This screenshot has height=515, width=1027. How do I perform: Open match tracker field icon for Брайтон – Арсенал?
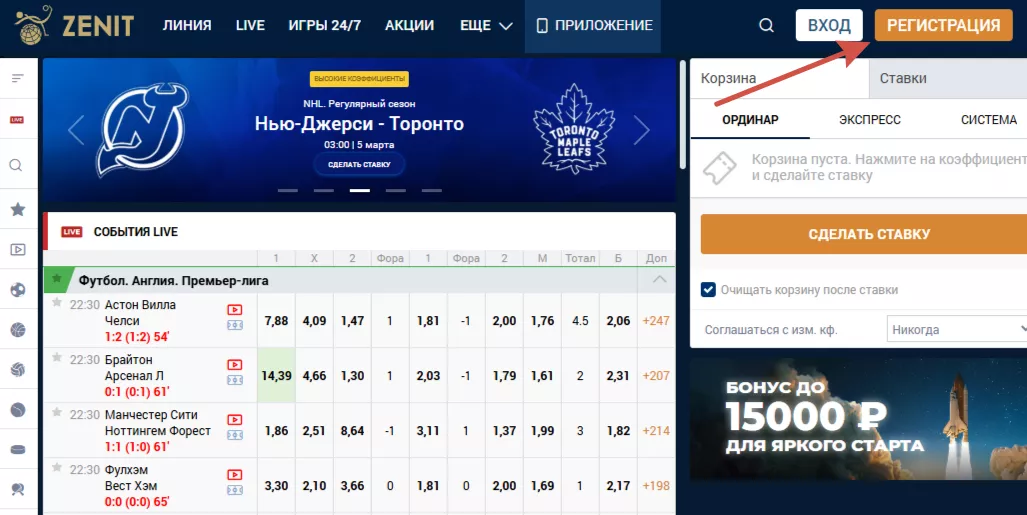point(234,380)
